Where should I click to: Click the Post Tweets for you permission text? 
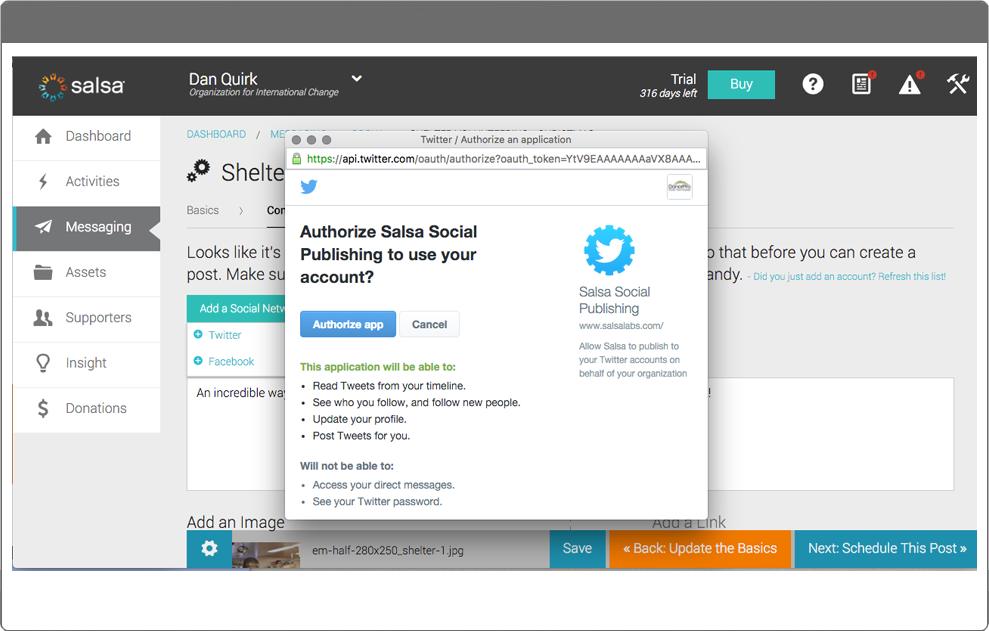click(361, 436)
